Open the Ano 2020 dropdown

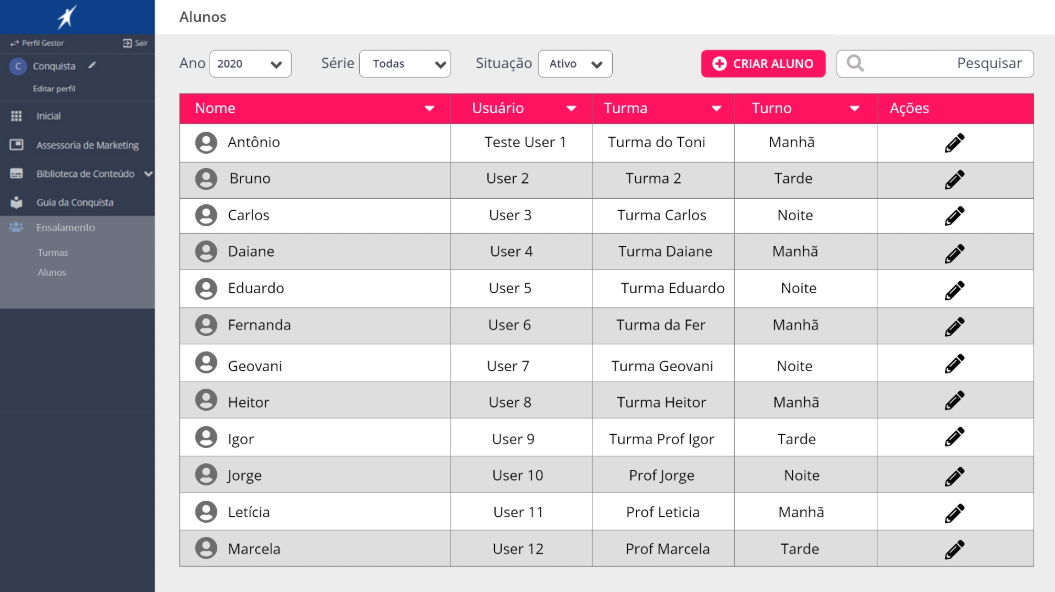(250, 64)
